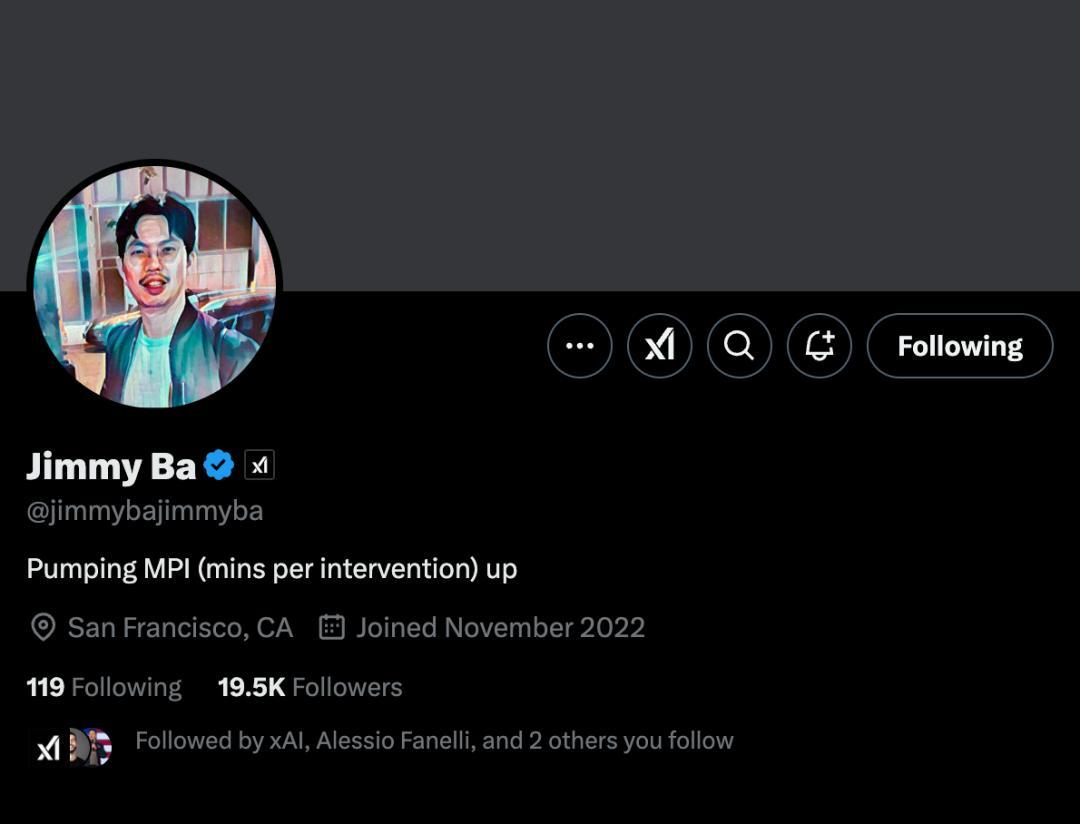
Task: Click the location pin icon
Action: (x=43, y=627)
